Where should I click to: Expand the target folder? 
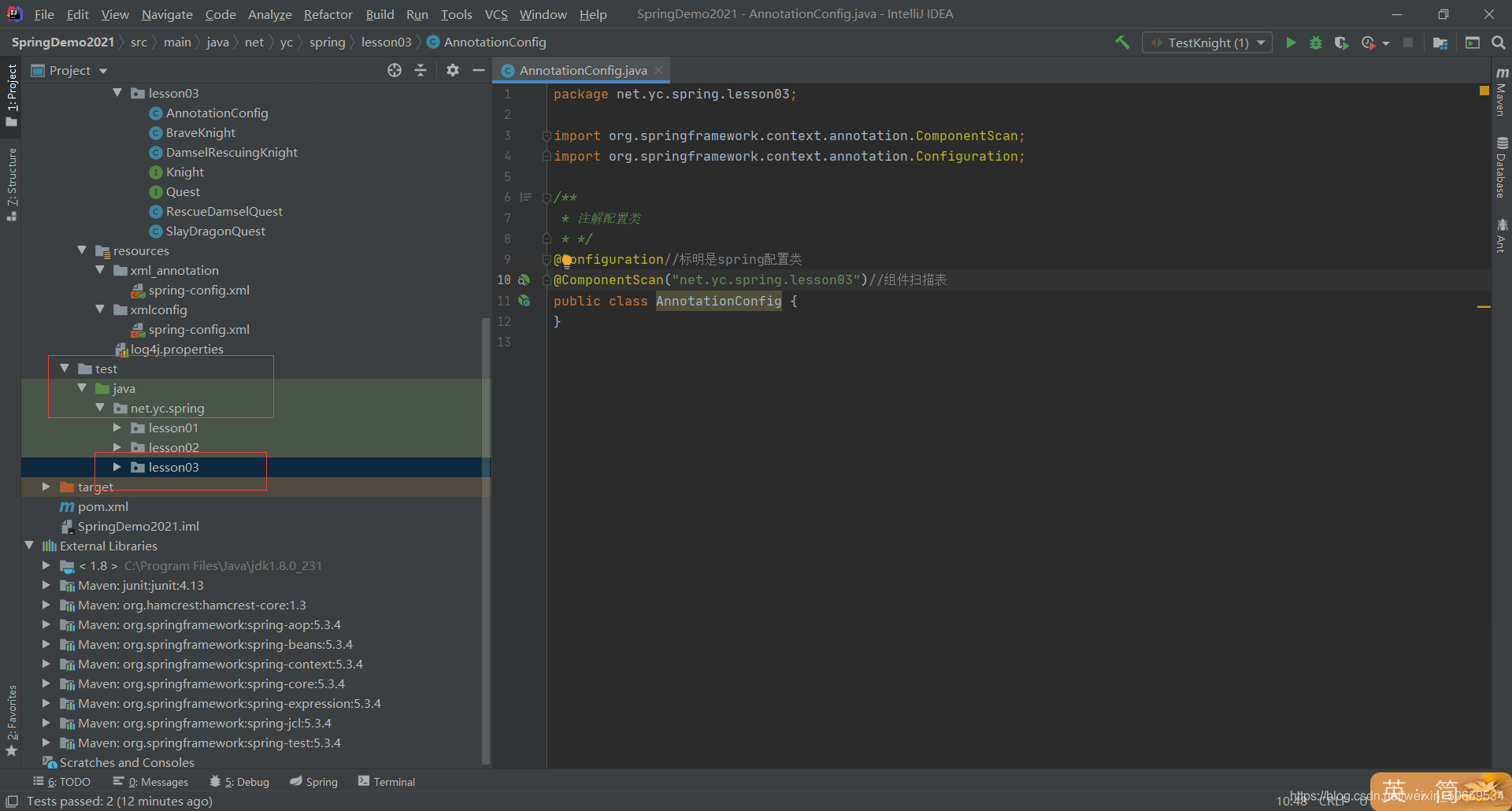pyautogui.click(x=46, y=487)
